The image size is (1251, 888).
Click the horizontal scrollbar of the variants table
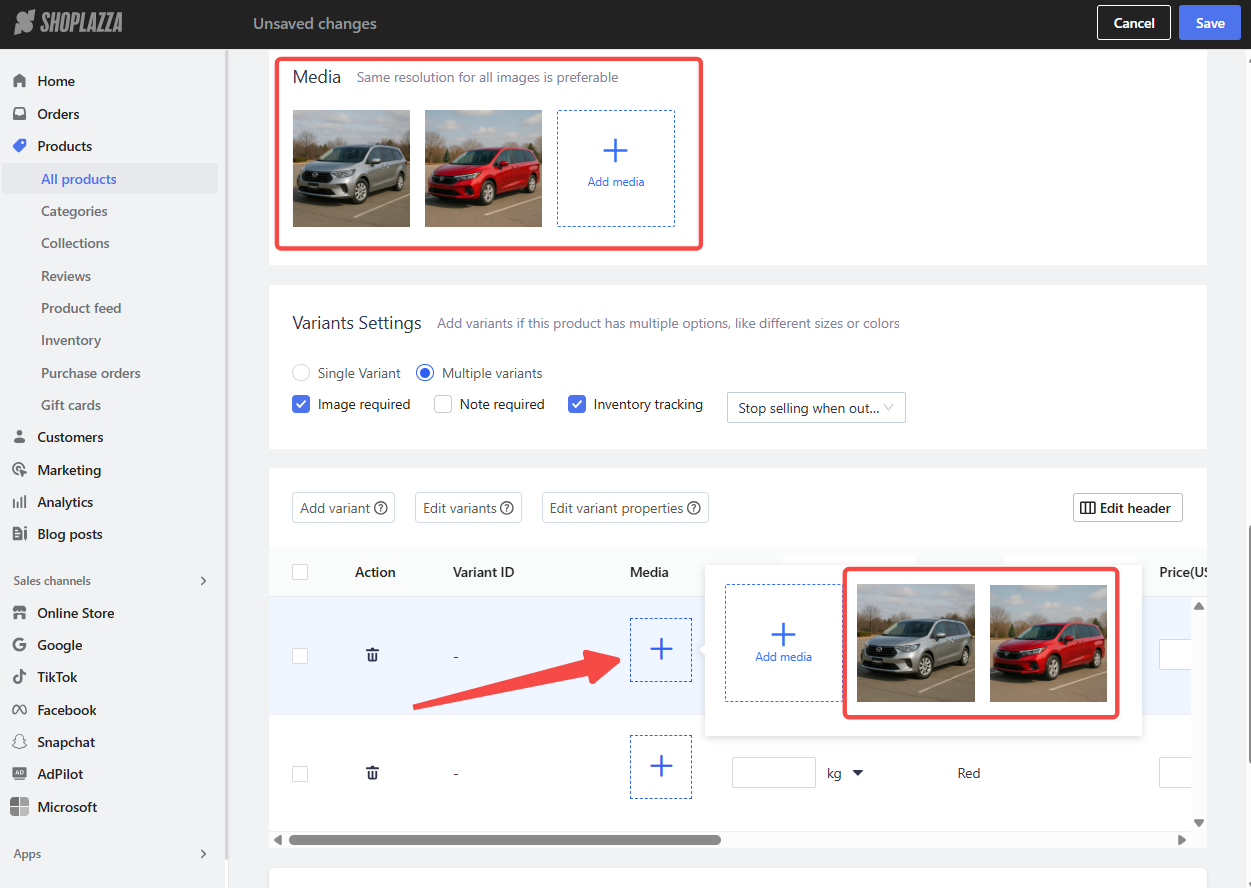[x=505, y=840]
